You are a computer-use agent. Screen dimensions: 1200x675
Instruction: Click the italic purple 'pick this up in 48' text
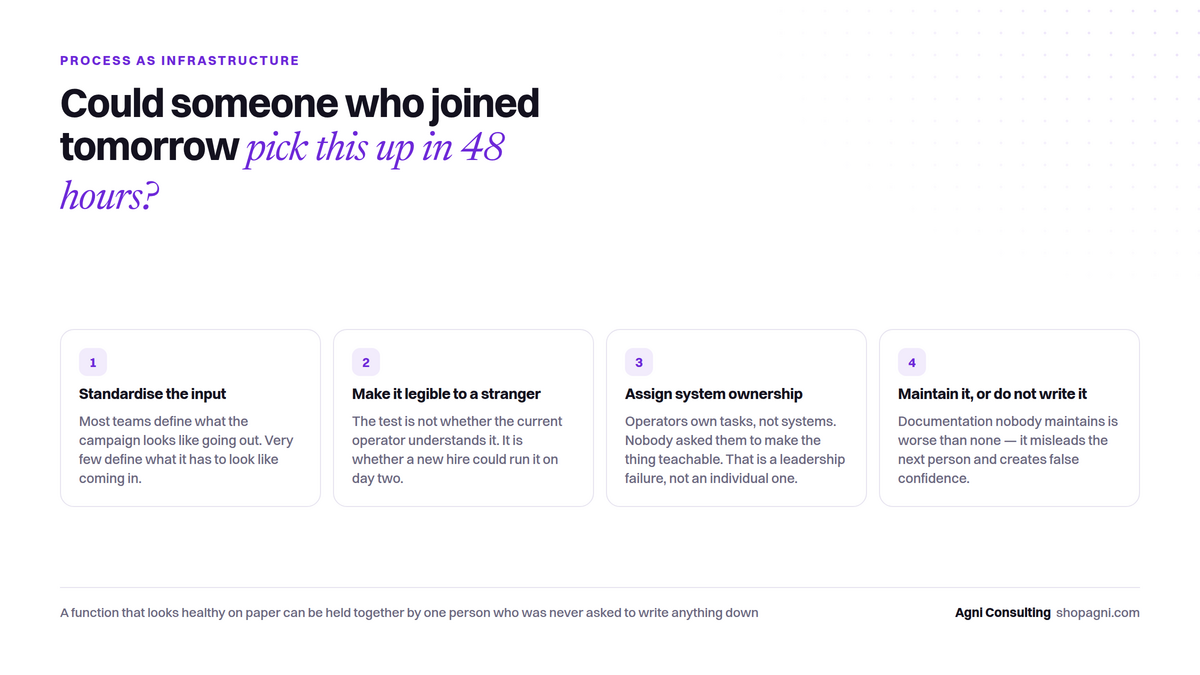[374, 149]
